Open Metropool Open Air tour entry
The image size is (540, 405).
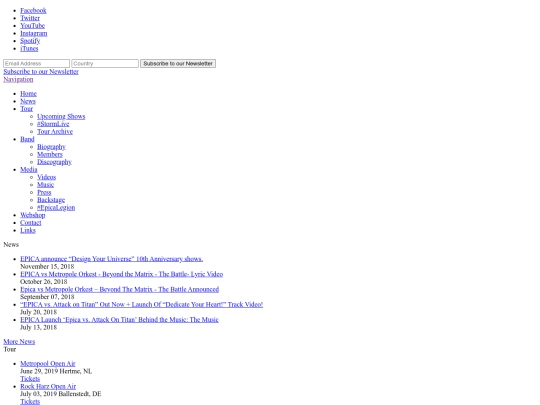[48, 364]
